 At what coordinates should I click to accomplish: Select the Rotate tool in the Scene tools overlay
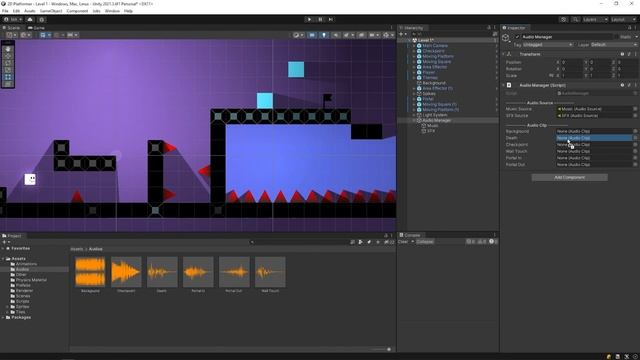click(x=8, y=63)
